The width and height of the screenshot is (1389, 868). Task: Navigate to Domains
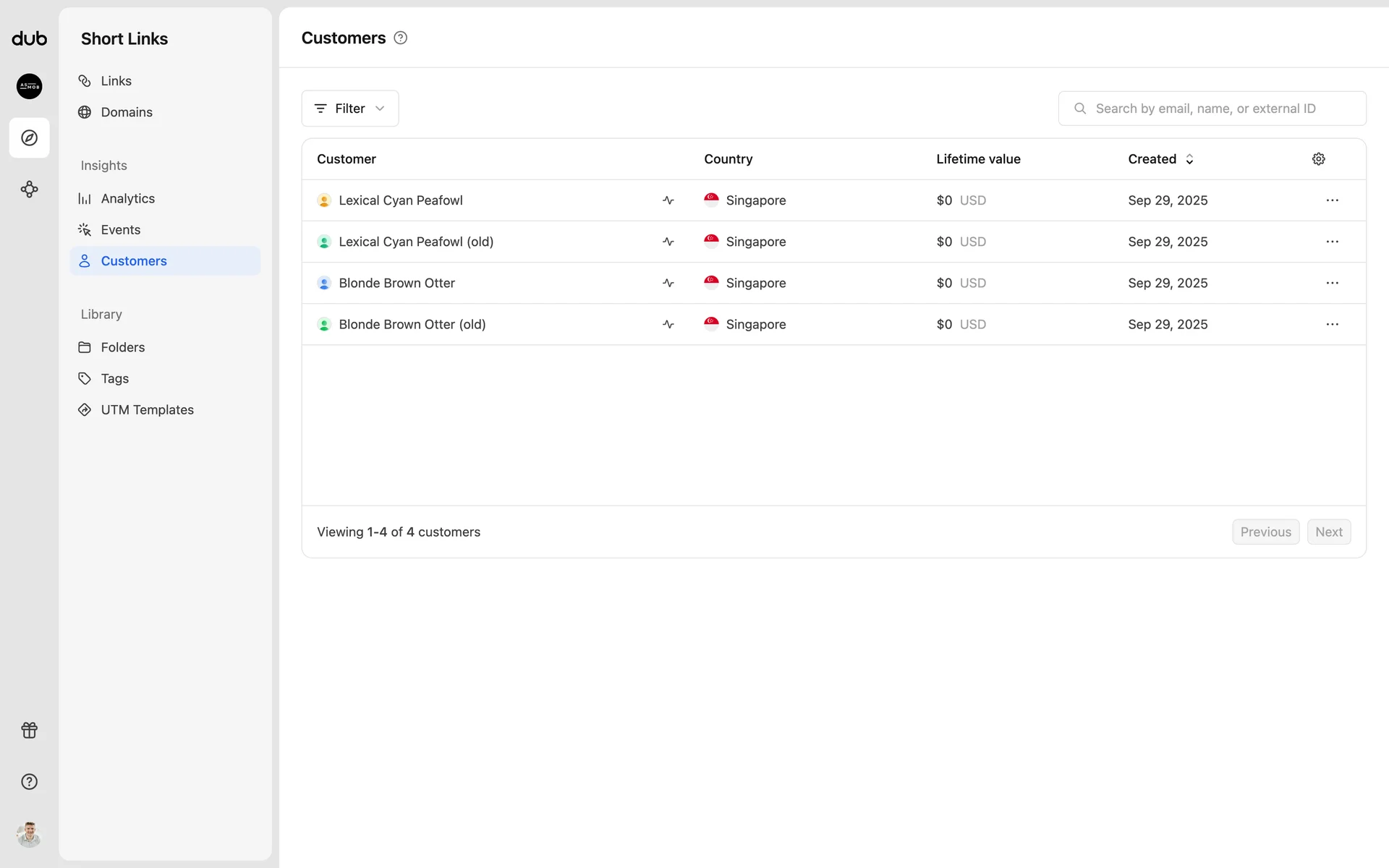127,112
